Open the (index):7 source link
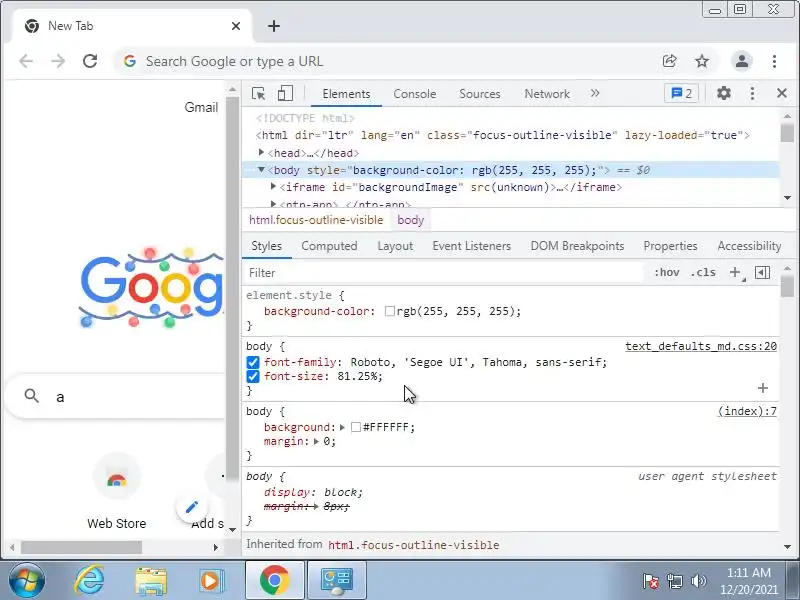This screenshot has width=800, height=600. point(747,411)
